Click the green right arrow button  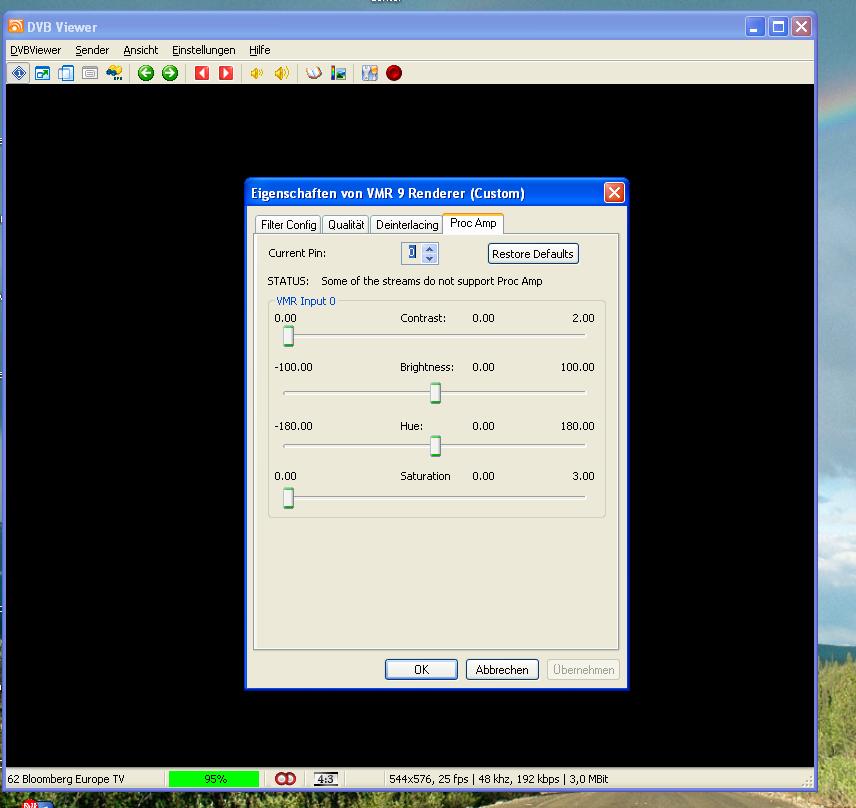coord(170,73)
